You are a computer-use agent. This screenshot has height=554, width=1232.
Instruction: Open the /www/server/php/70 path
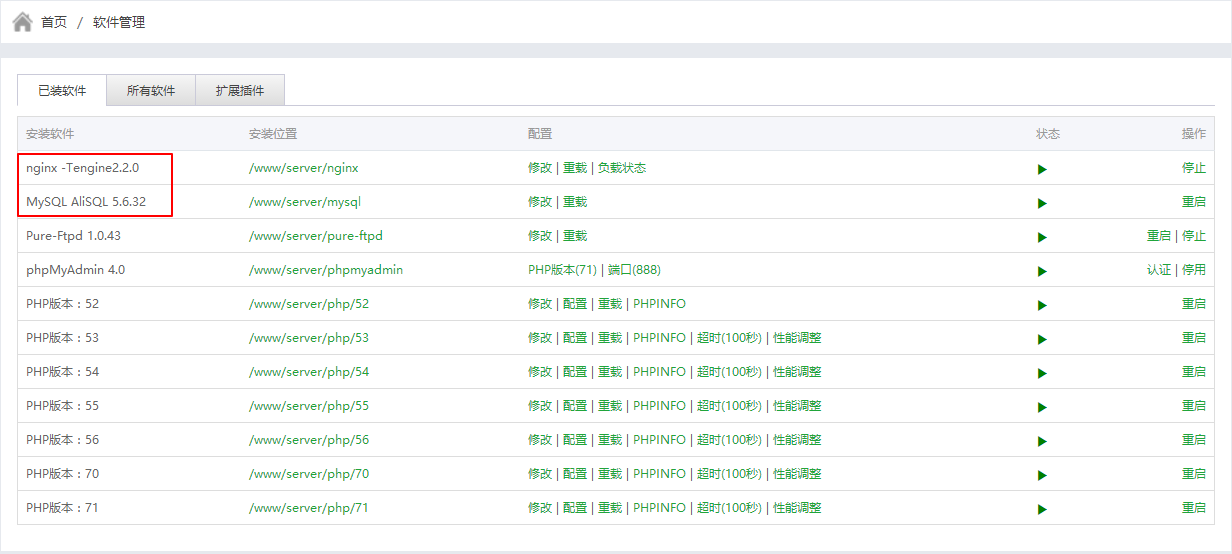point(309,474)
